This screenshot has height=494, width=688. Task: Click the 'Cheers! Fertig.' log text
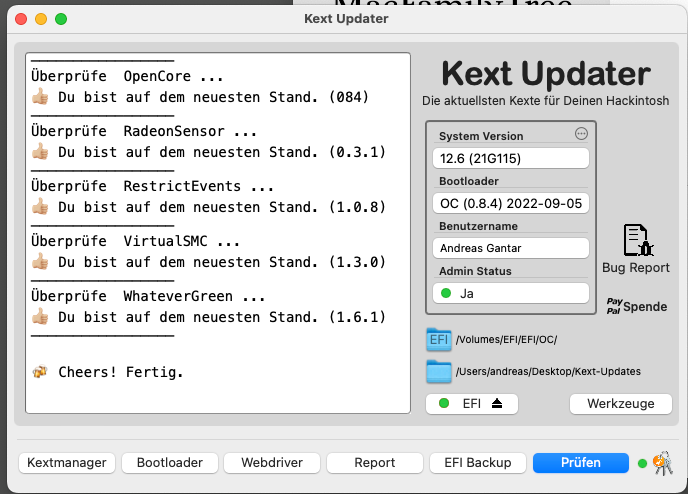(x=121, y=372)
